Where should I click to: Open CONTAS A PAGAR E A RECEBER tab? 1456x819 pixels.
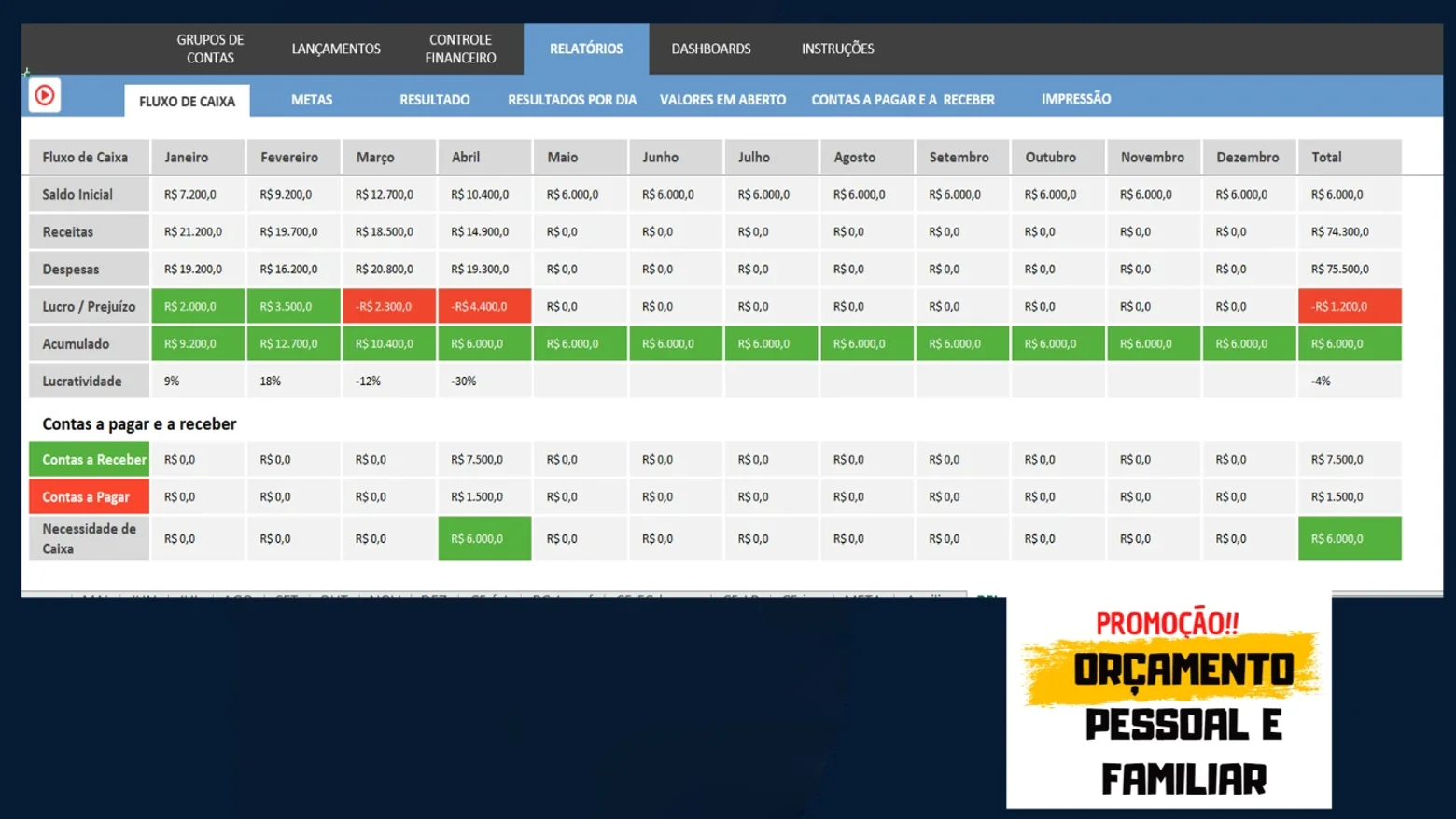click(x=903, y=100)
